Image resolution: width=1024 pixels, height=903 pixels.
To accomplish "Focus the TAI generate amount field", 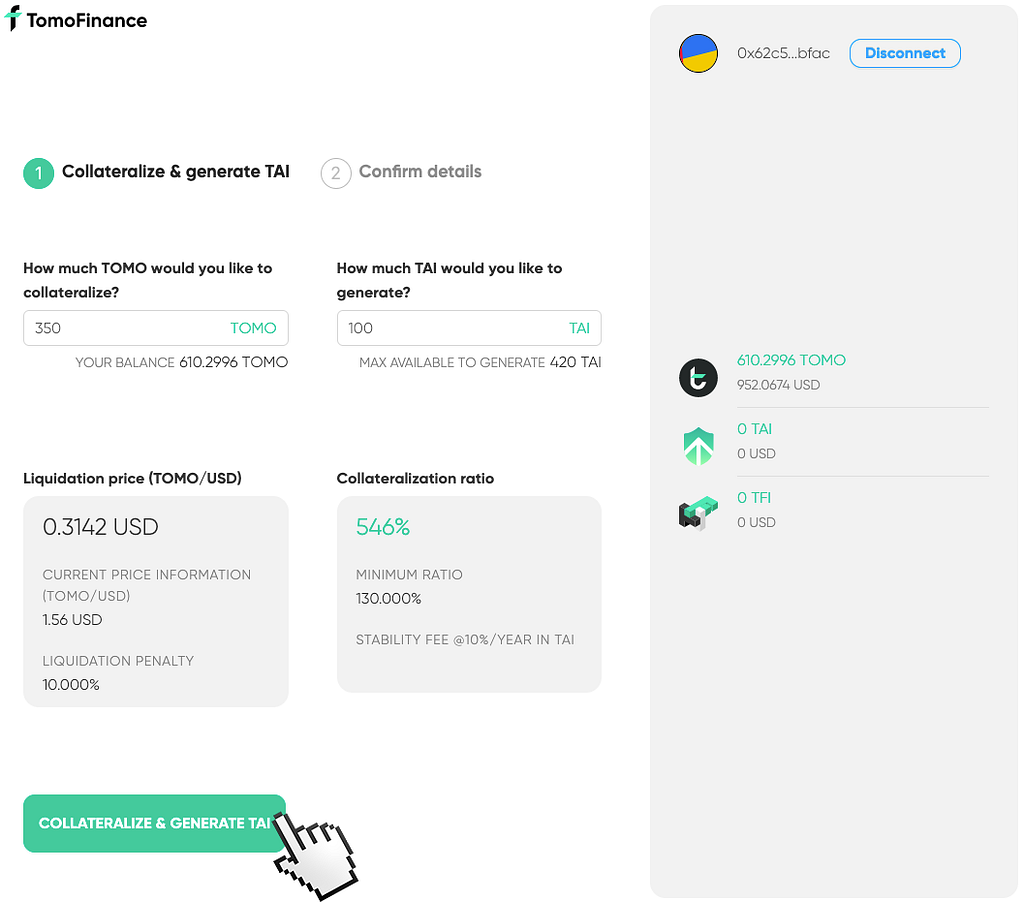I will (469, 328).
